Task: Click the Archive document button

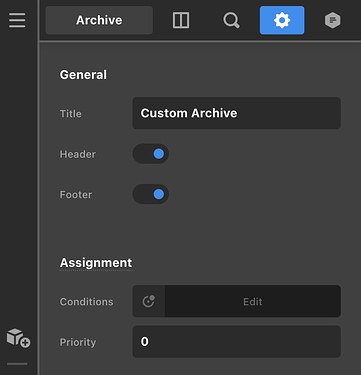Action: (99, 20)
